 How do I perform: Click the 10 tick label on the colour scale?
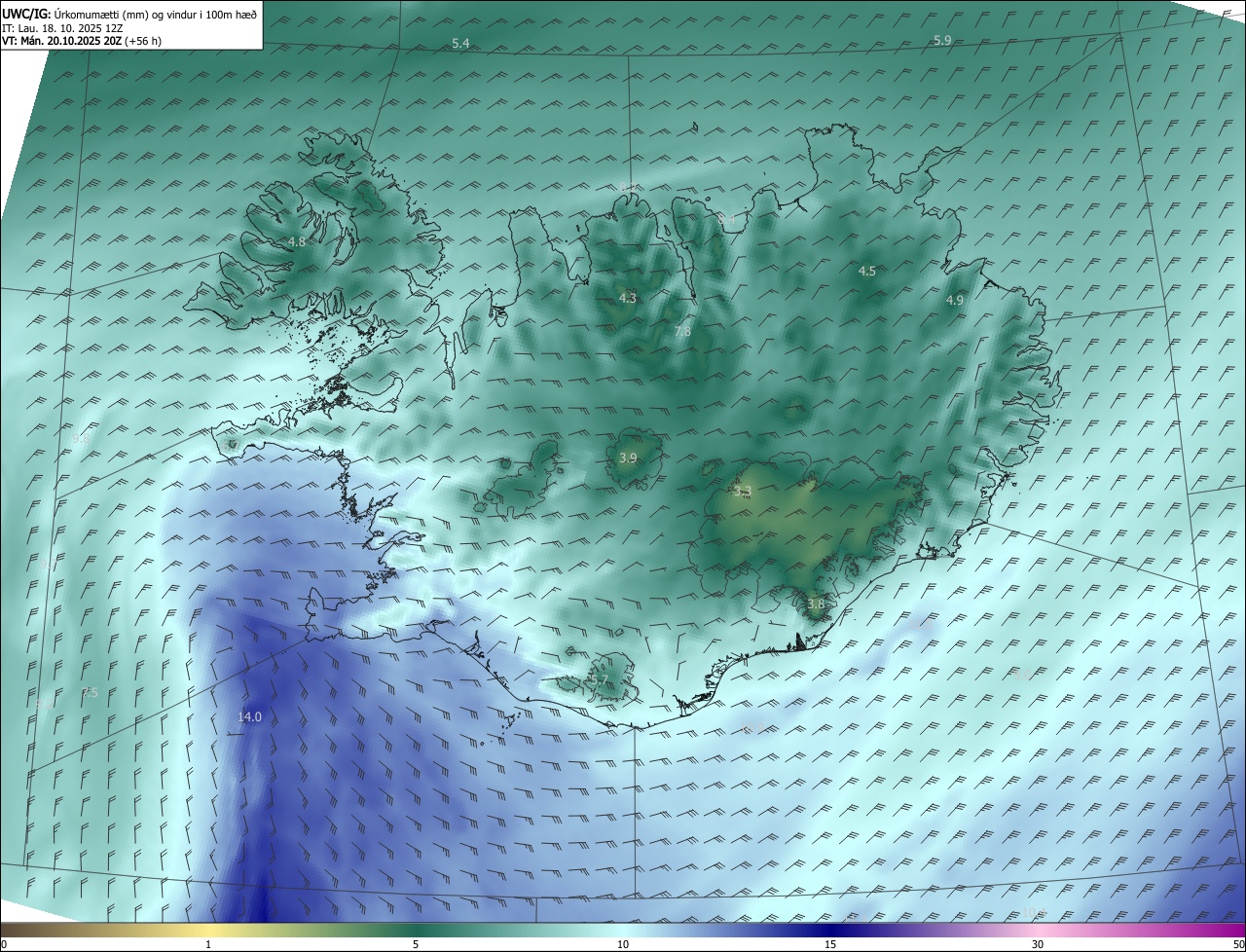coord(623,944)
